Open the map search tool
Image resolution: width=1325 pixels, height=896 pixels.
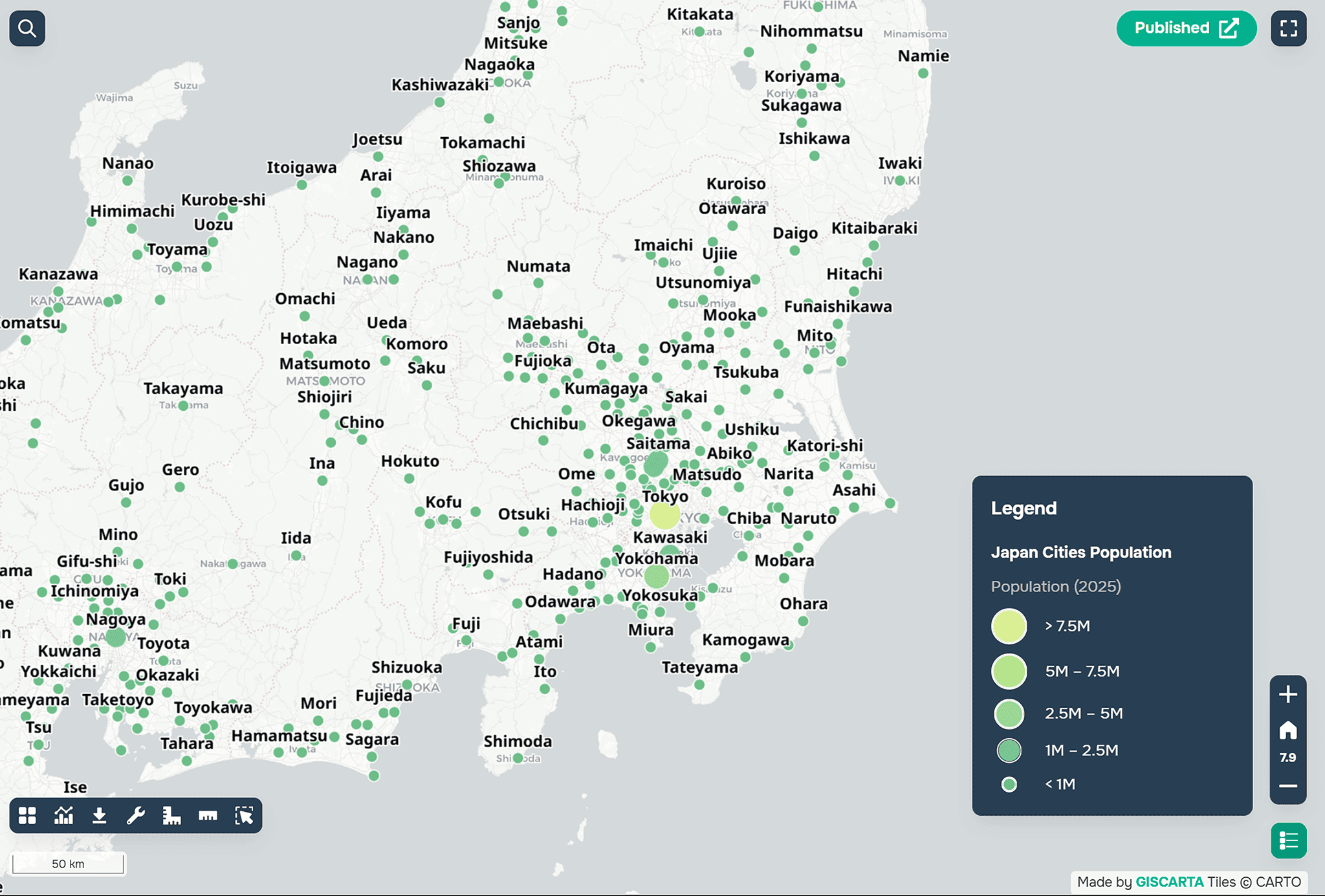(x=27, y=28)
